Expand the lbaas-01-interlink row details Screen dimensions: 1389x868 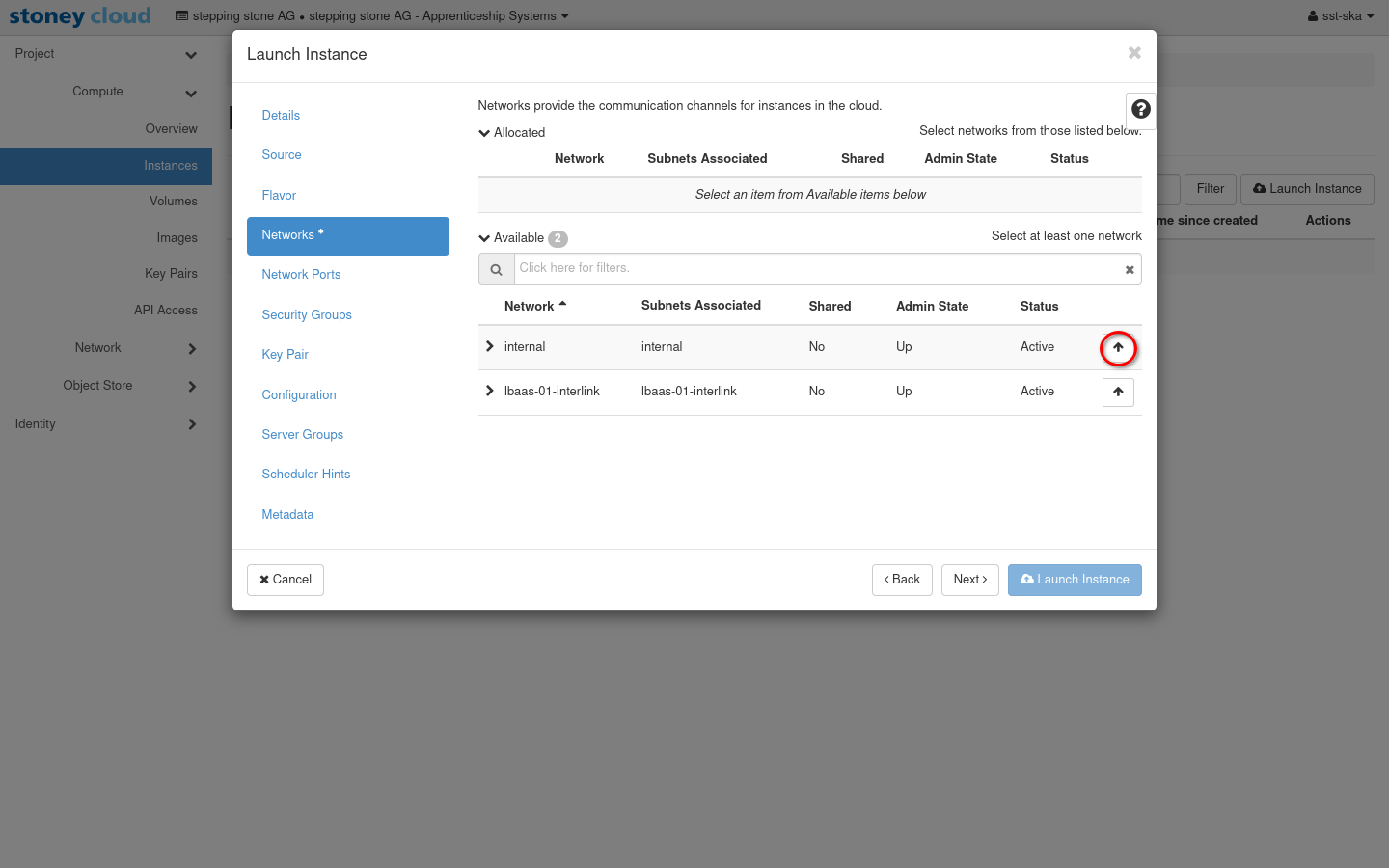490,392
